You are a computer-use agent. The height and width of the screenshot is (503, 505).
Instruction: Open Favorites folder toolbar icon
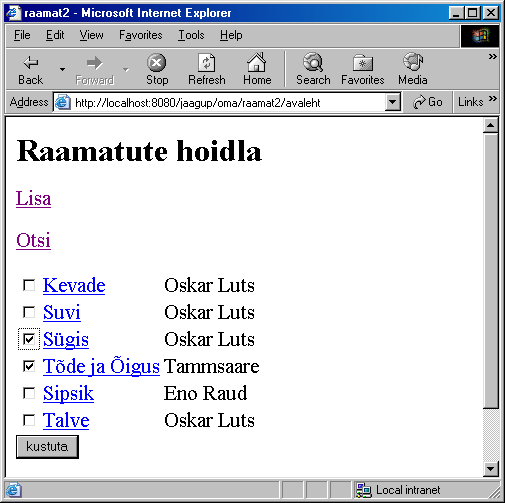point(363,63)
